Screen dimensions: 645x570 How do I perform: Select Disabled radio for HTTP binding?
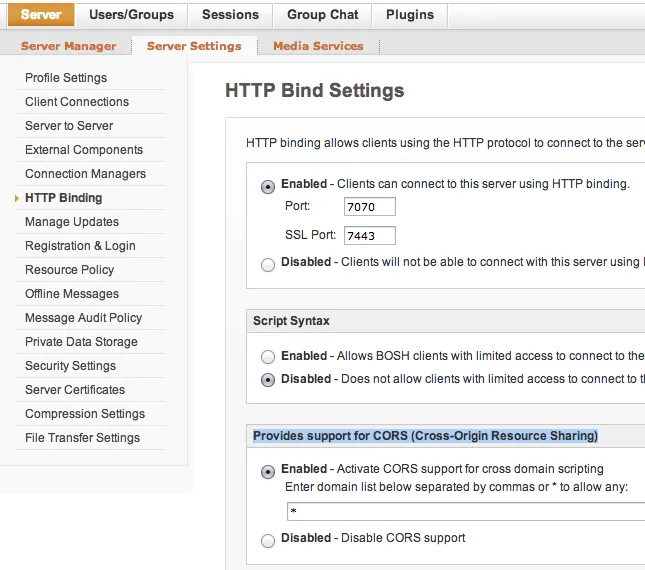(x=267, y=264)
